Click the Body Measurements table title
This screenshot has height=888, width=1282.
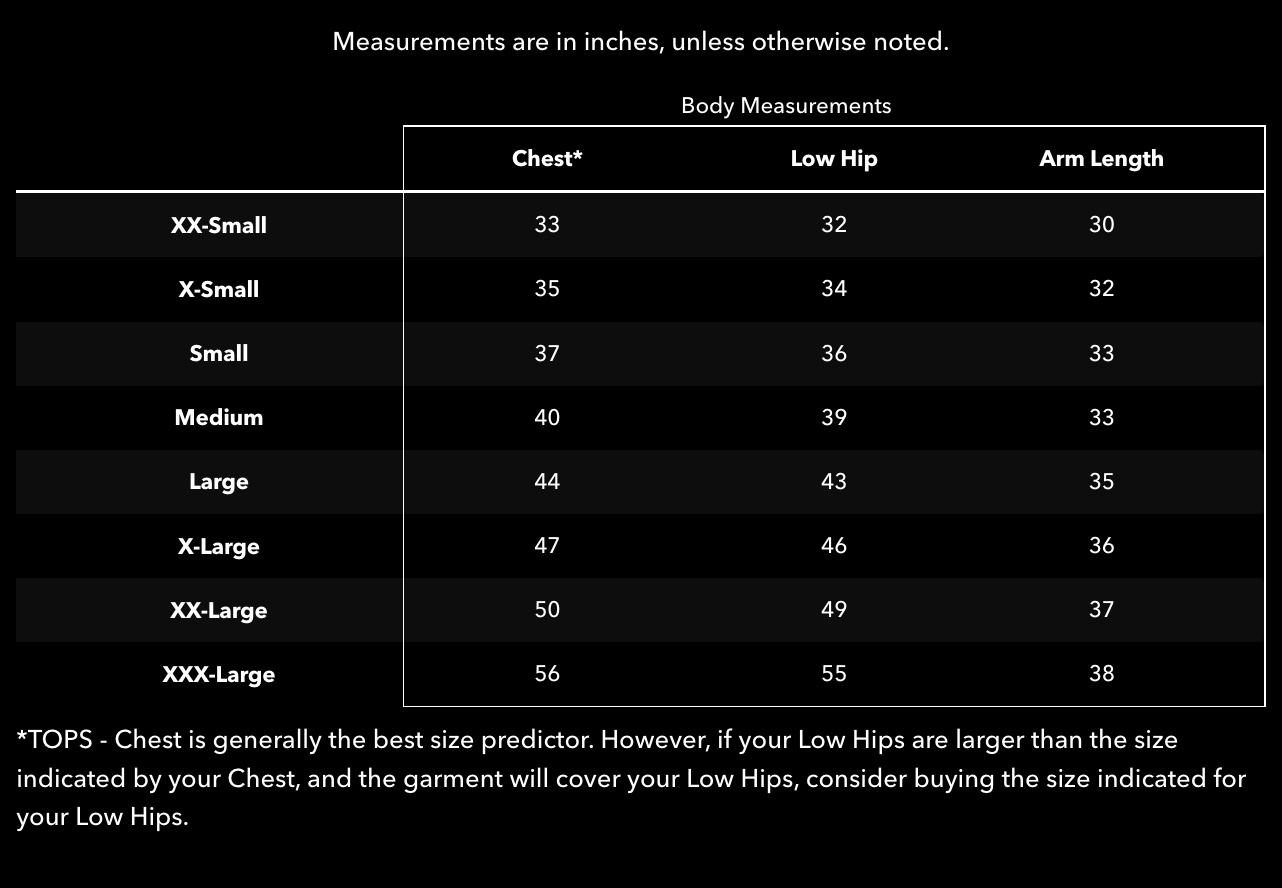coord(786,105)
